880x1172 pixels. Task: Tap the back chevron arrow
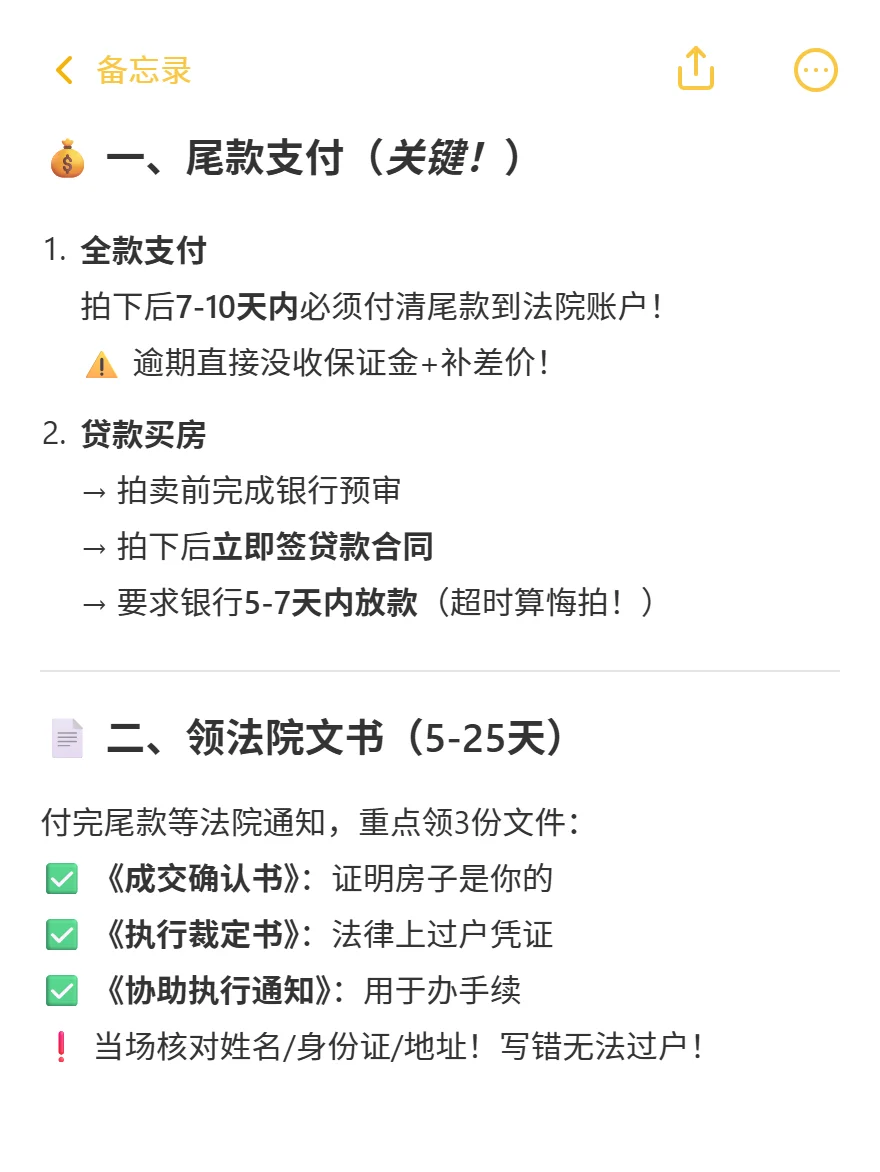(x=65, y=70)
